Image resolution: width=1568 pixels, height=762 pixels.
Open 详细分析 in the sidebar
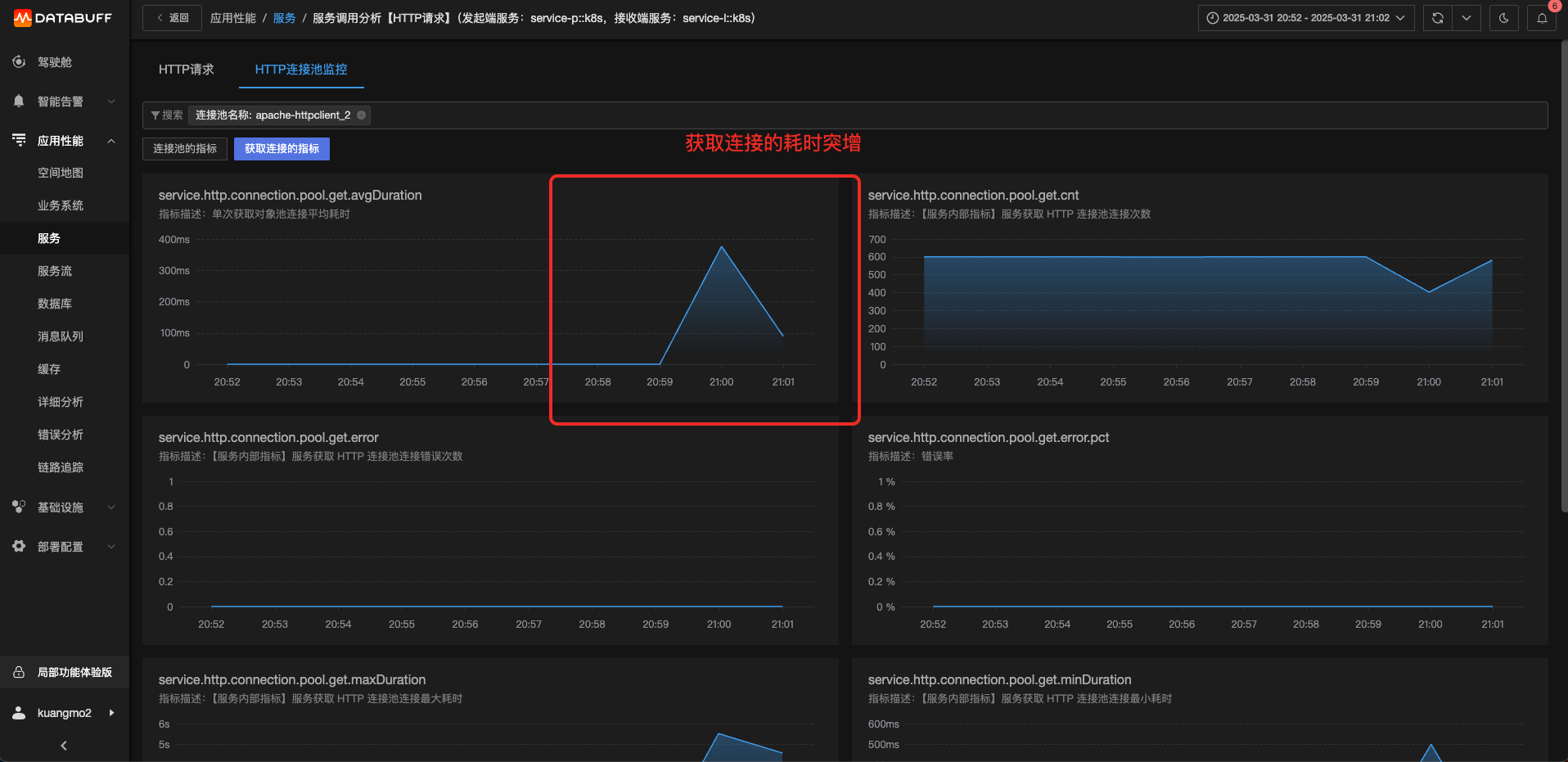[x=61, y=402]
